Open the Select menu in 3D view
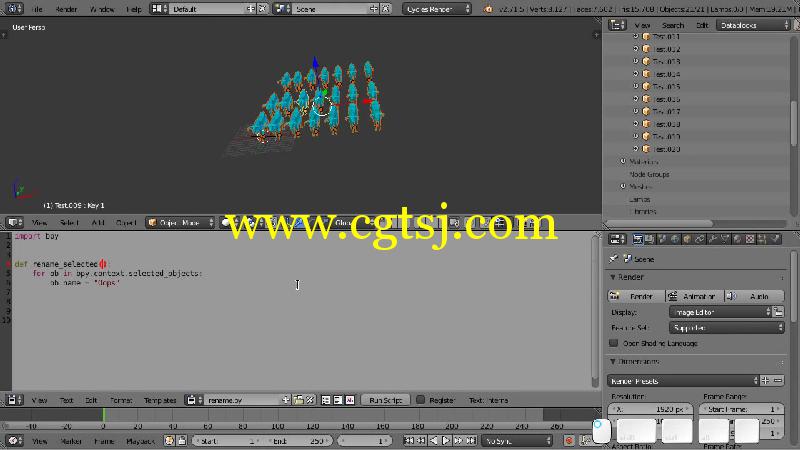The width and height of the screenshot is (800, 450). click(69, 222)
